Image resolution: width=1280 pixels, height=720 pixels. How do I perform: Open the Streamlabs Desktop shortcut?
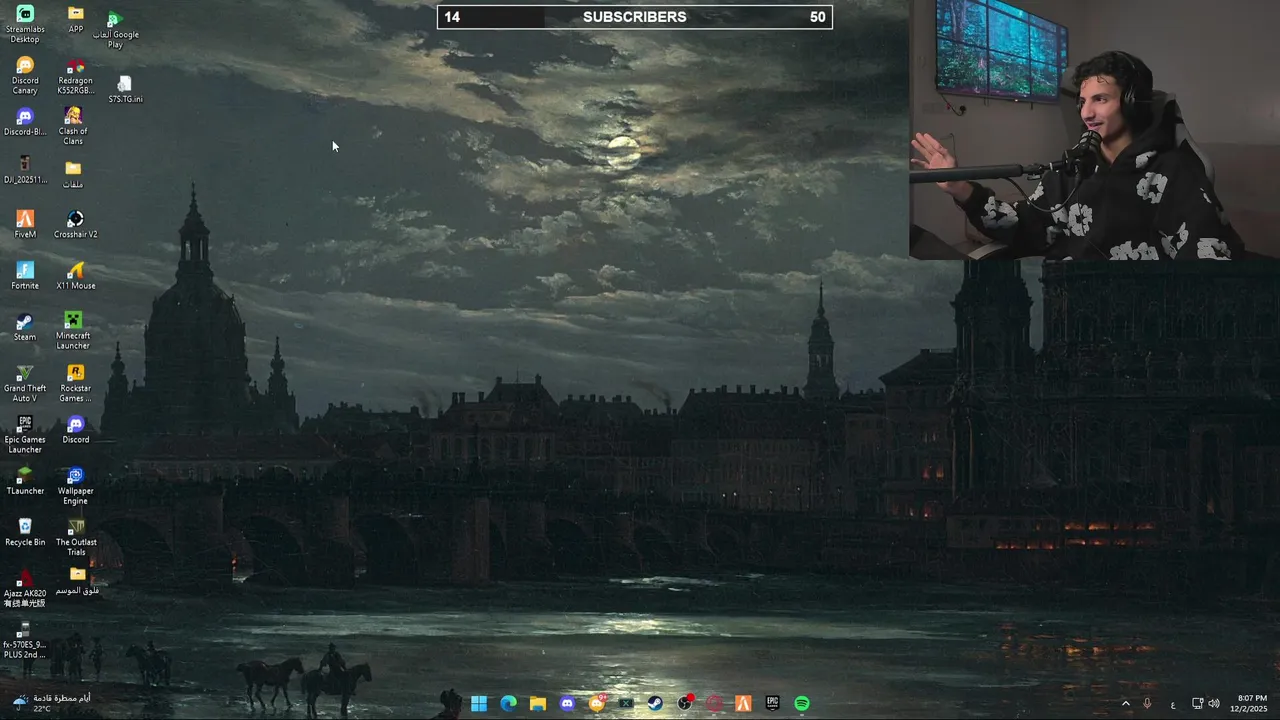(25, 23)
